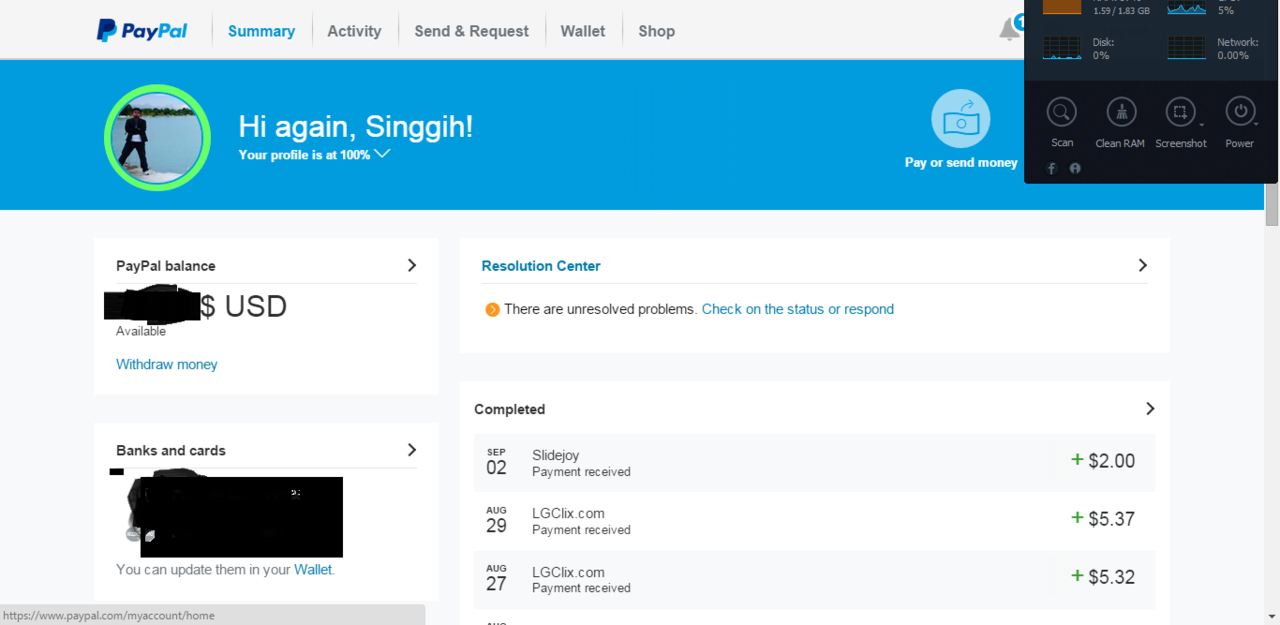Open the Activity tab
The image size is (1280, 625).
(354, 31)
